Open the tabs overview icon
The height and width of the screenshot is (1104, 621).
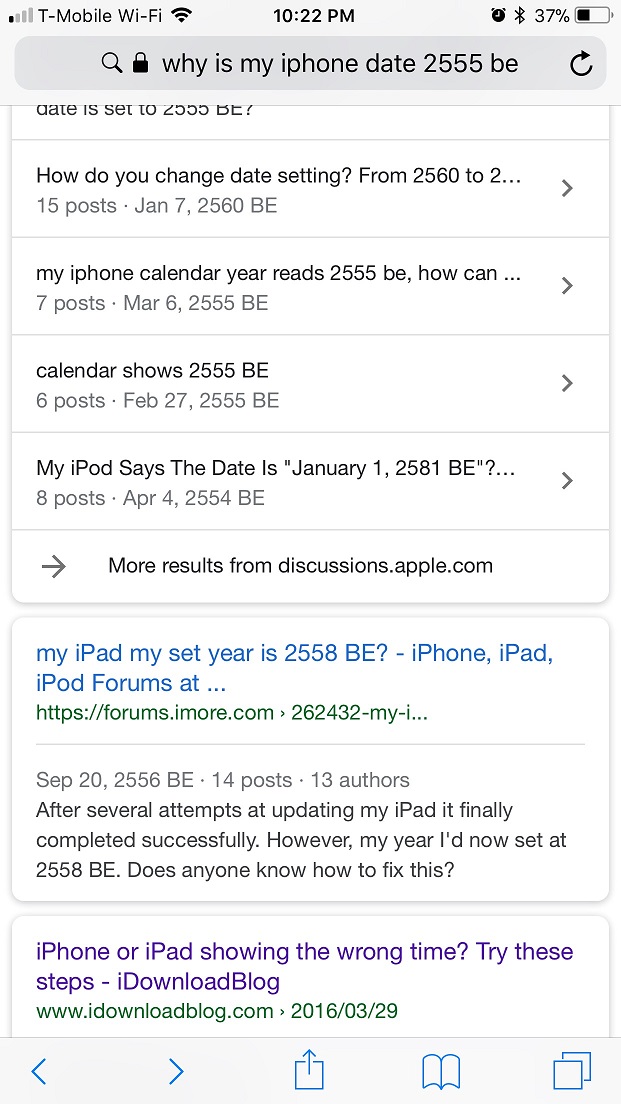coord(572,1071)
